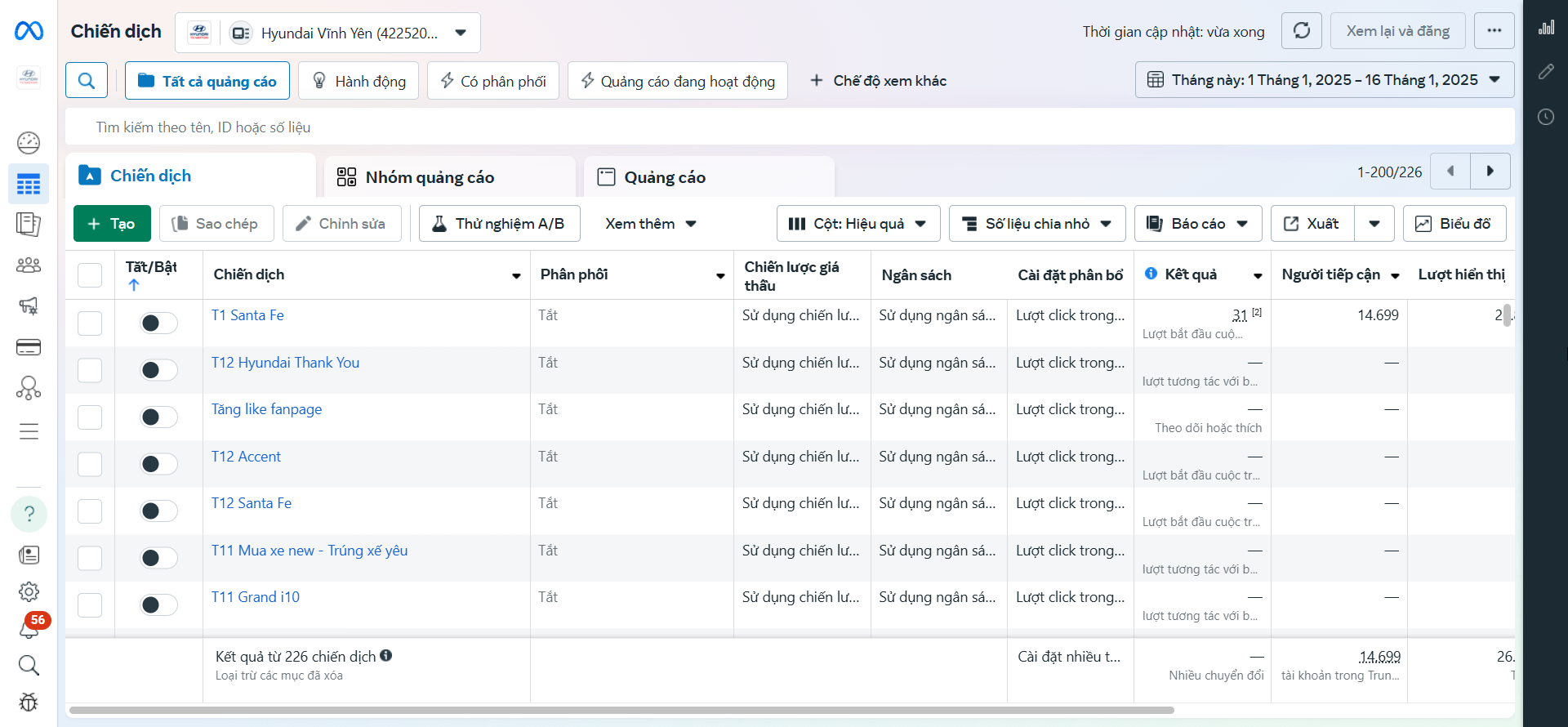
Task: Tick the select-all campaigns checkbox
Action: [x=90, y=275]
